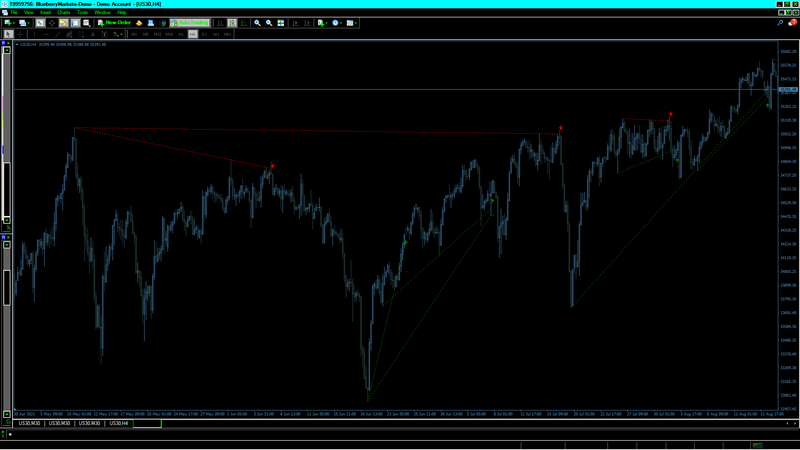
Task: Open the MetaEditor icon beside New Order
Action: pyautogui.click(x=139, y=23)
